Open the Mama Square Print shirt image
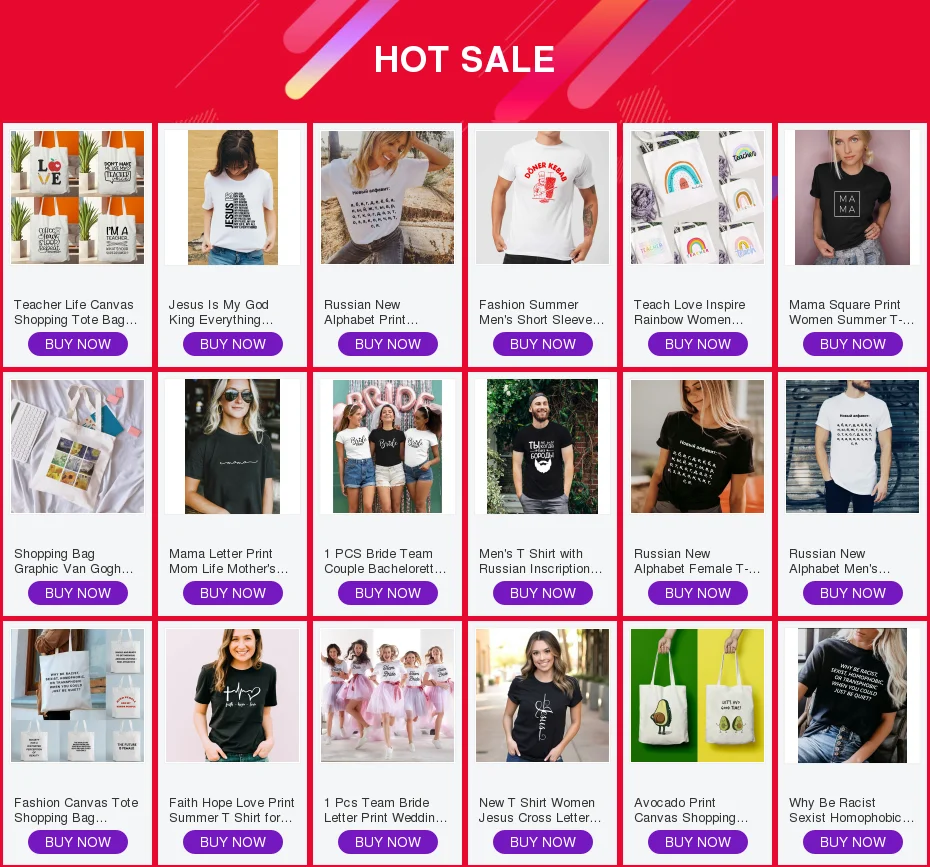930x867 pixels. (x=852, y=197)
